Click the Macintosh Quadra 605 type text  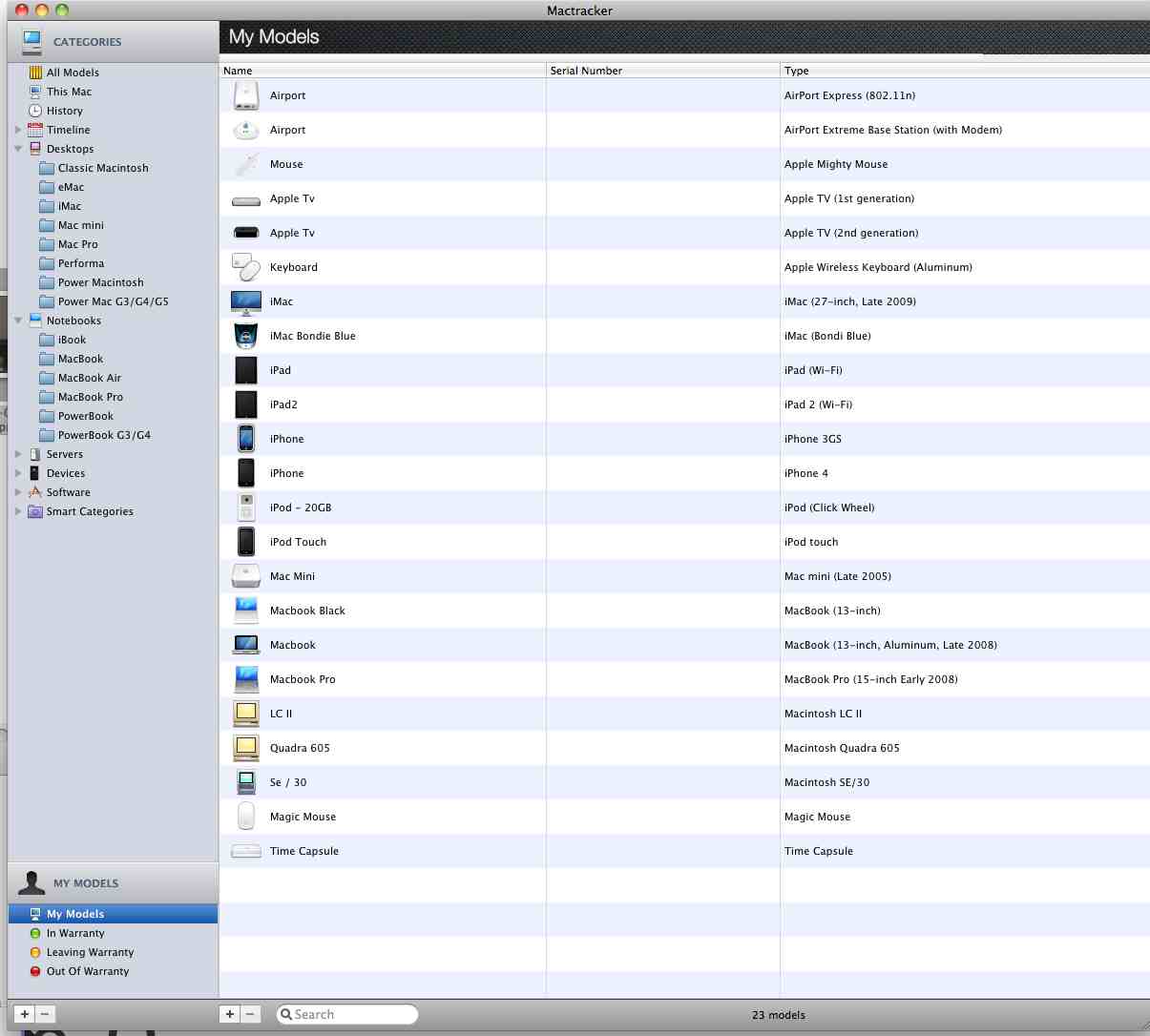842,748
